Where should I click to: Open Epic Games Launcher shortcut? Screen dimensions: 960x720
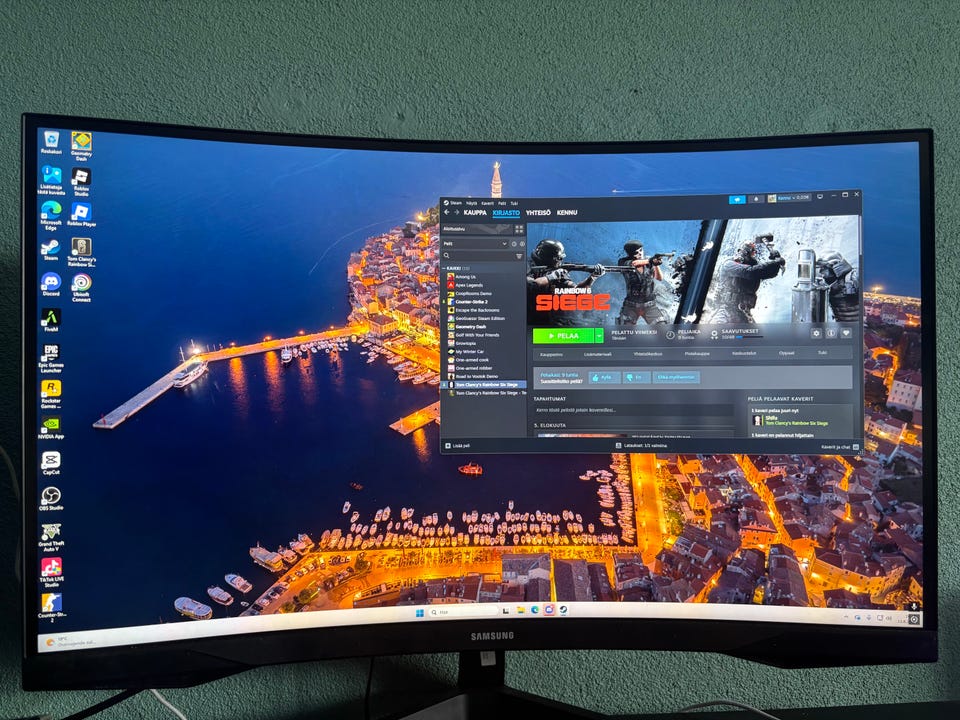51,358
